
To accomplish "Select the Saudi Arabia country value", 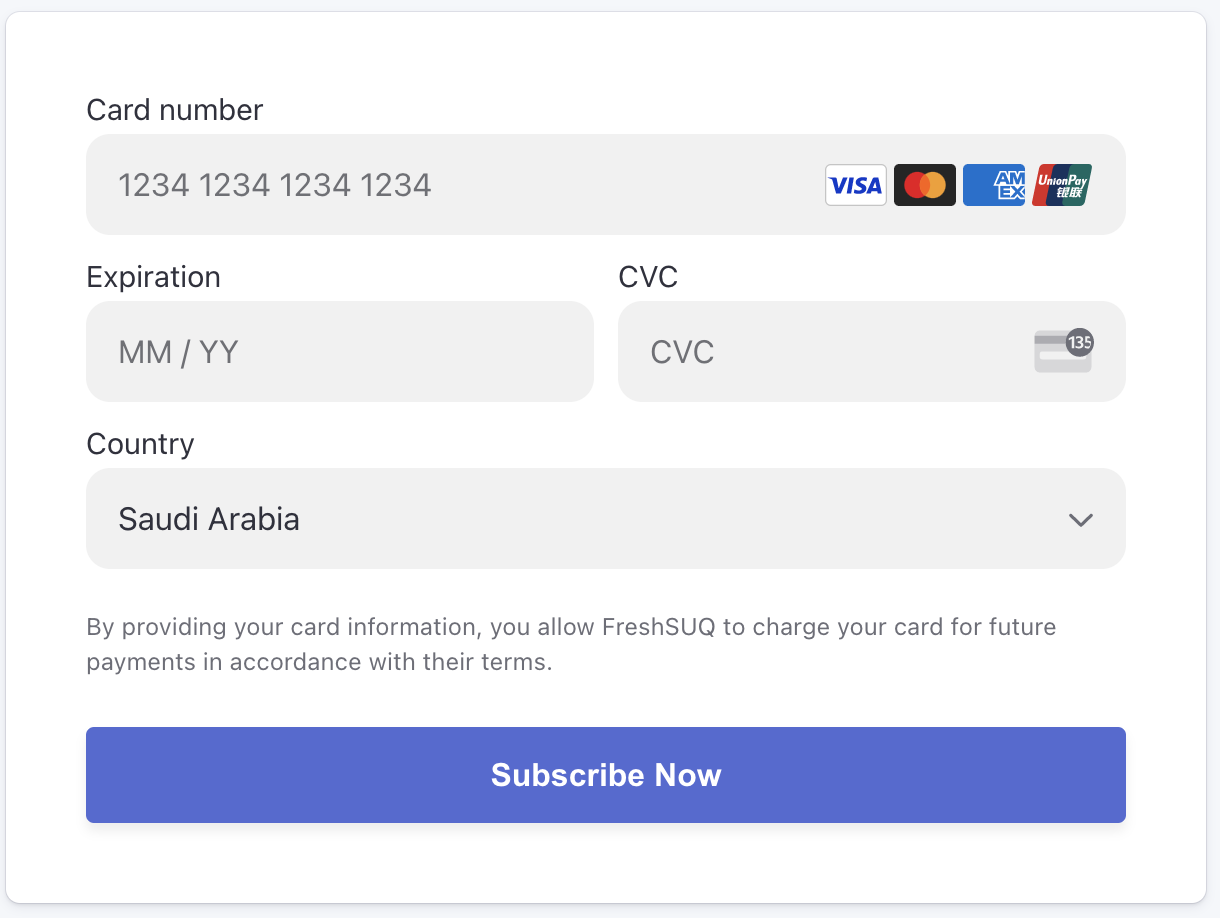I will (x=209, y=519).
